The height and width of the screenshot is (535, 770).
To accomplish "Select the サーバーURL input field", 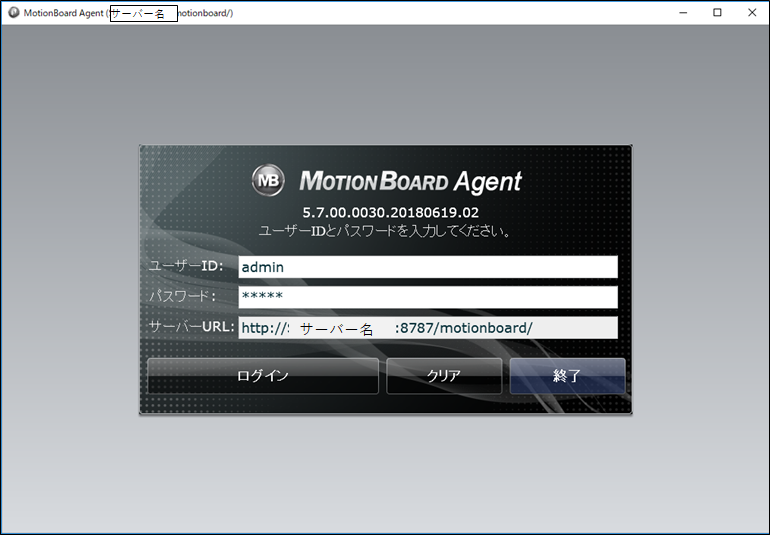I will coord(428,328).
